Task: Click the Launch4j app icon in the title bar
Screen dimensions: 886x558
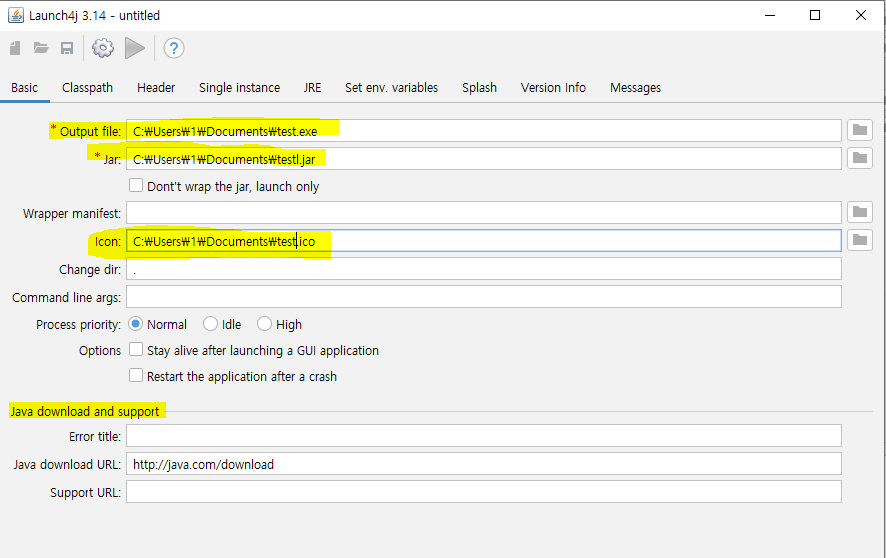Action: pos(15,15)
